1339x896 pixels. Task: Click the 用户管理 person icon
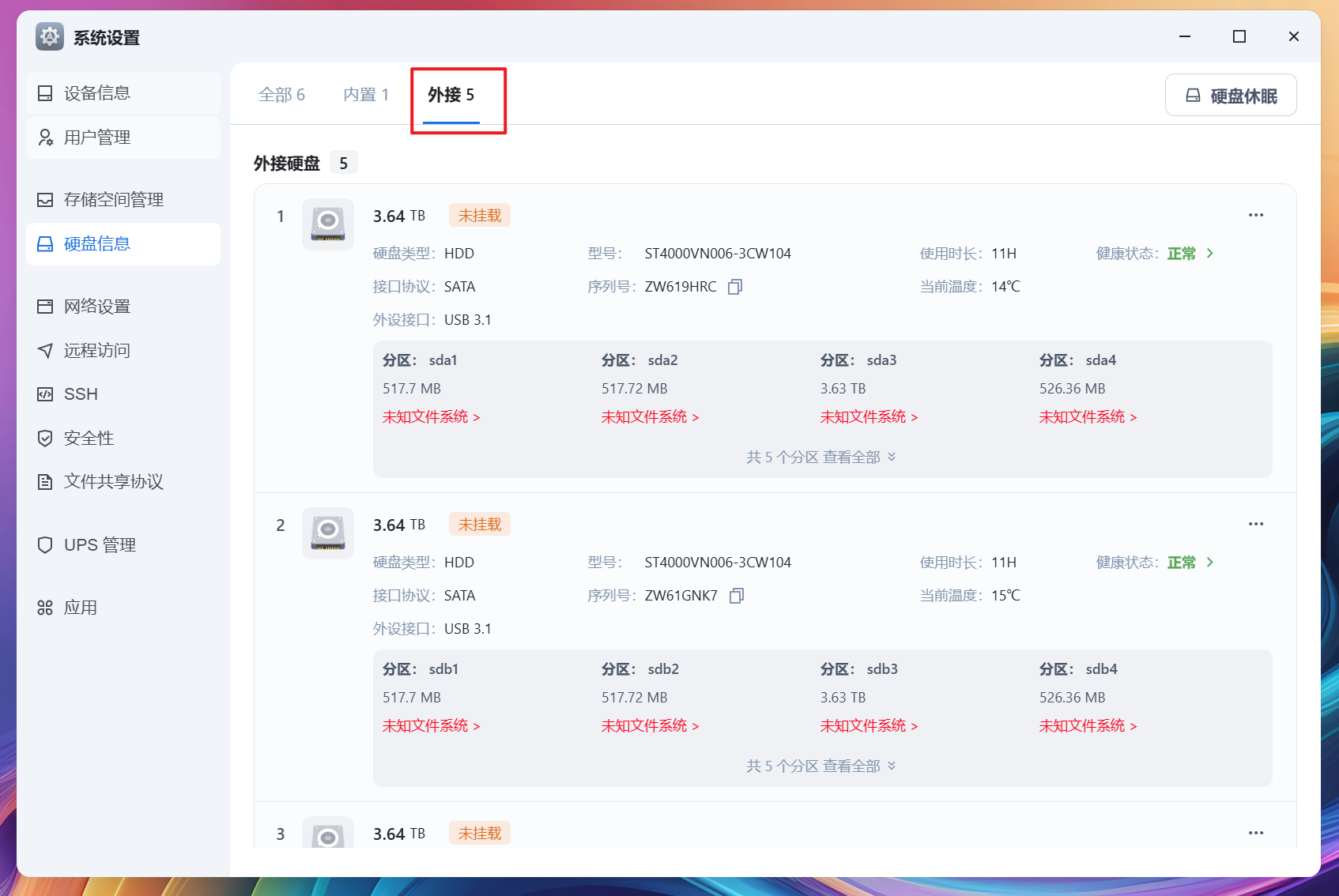click(45, 137)
